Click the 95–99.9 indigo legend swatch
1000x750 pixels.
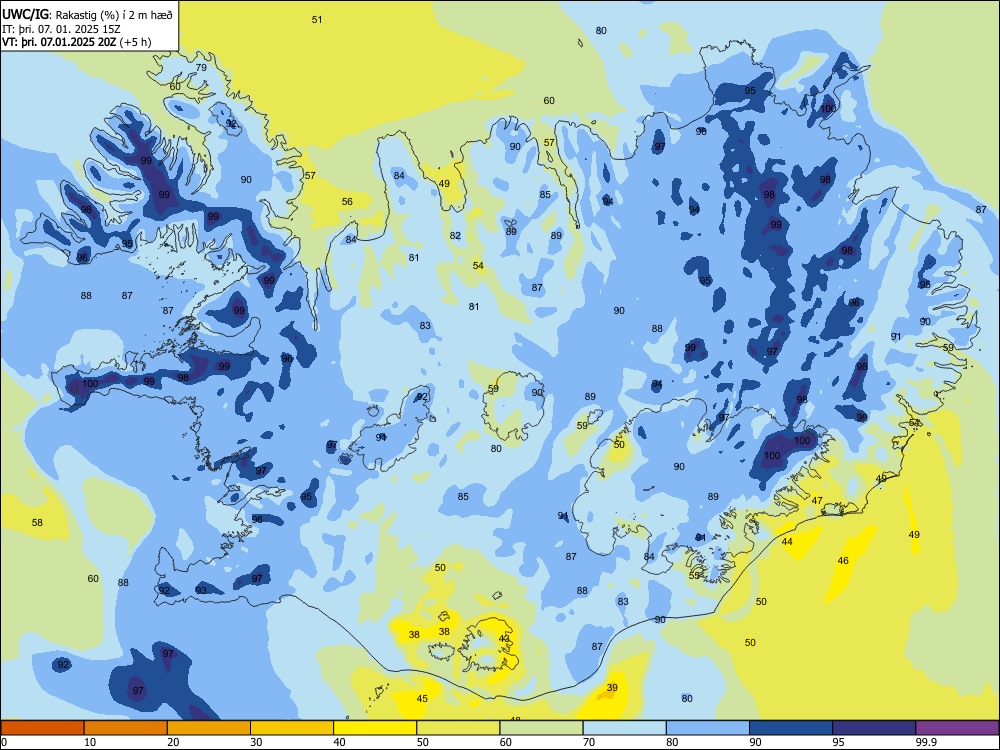point(874,728)
